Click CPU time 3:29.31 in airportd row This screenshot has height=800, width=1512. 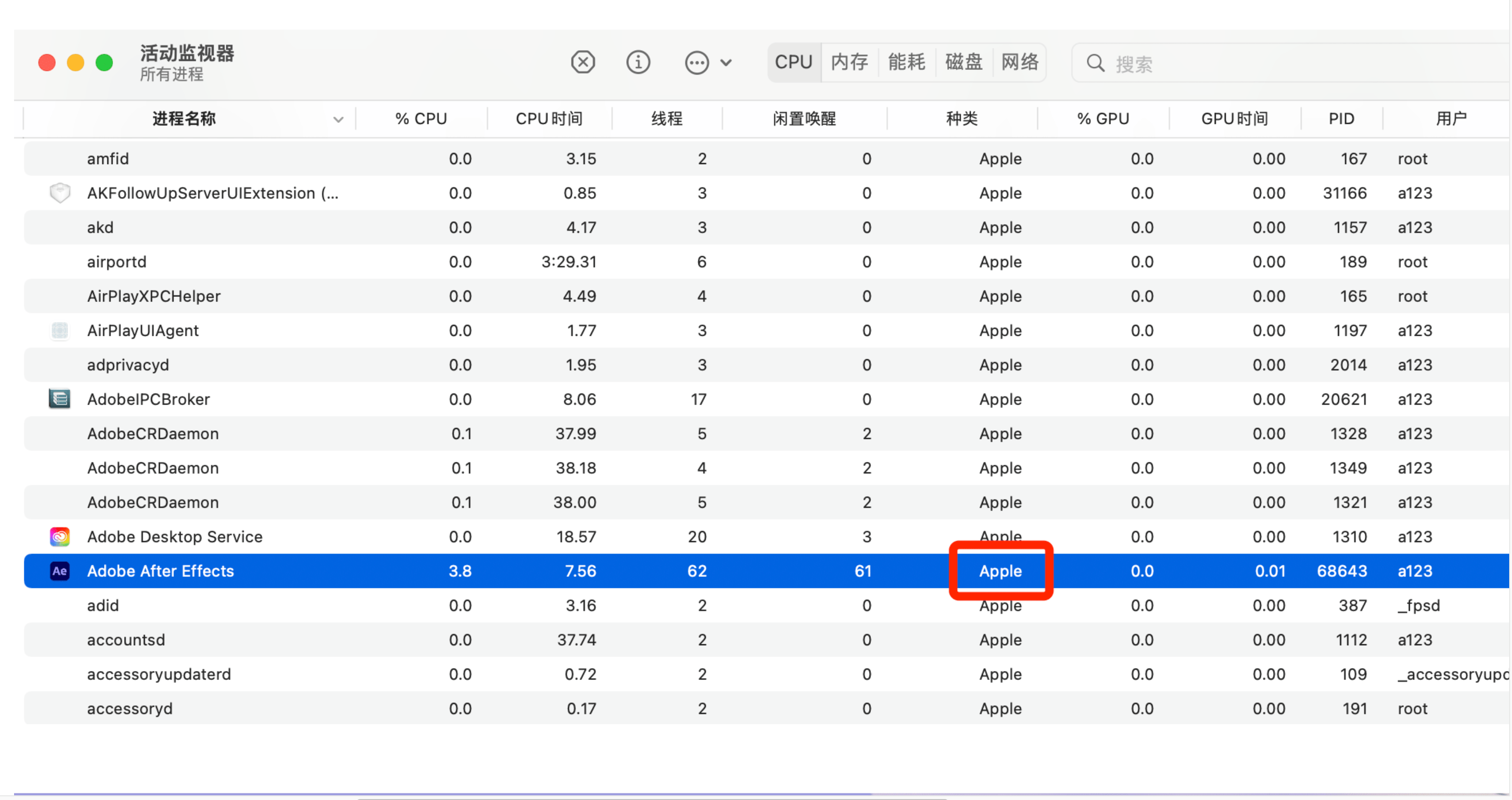[x=569, y=262]
